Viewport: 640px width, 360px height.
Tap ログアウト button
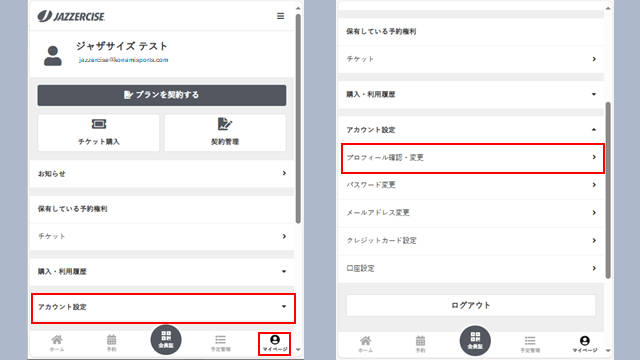[471, 305]
